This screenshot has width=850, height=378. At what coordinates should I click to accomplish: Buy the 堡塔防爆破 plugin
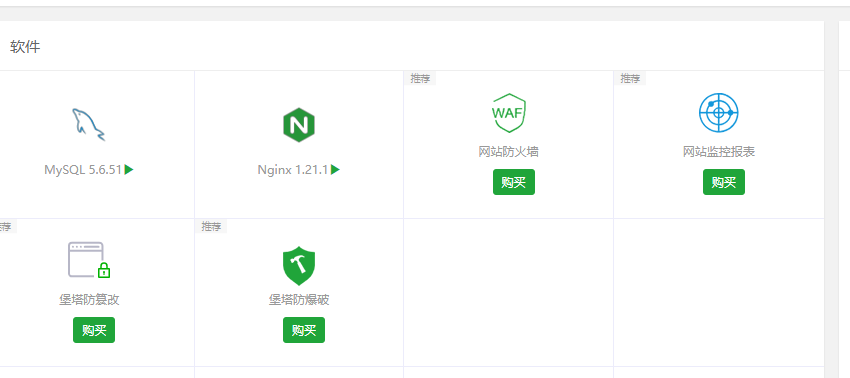(x=304, y=330)
